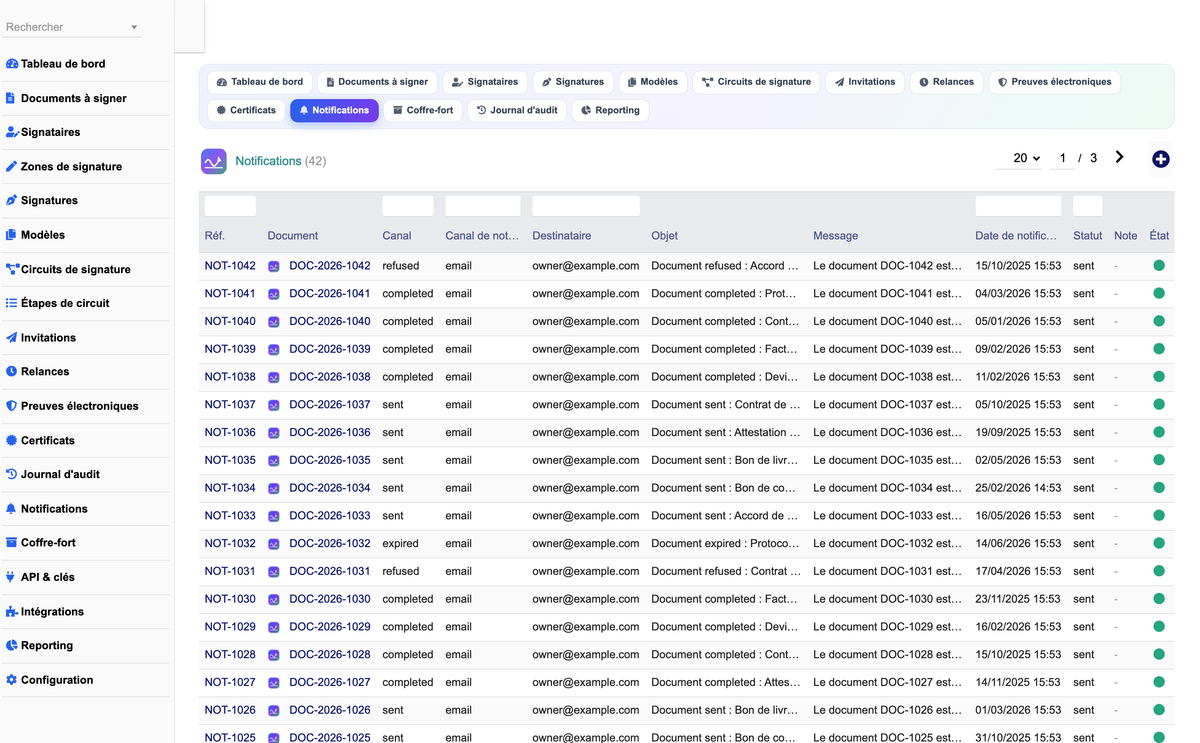Click the API & clés plug icon
The image size is (1200, 743).
[11, 577]
